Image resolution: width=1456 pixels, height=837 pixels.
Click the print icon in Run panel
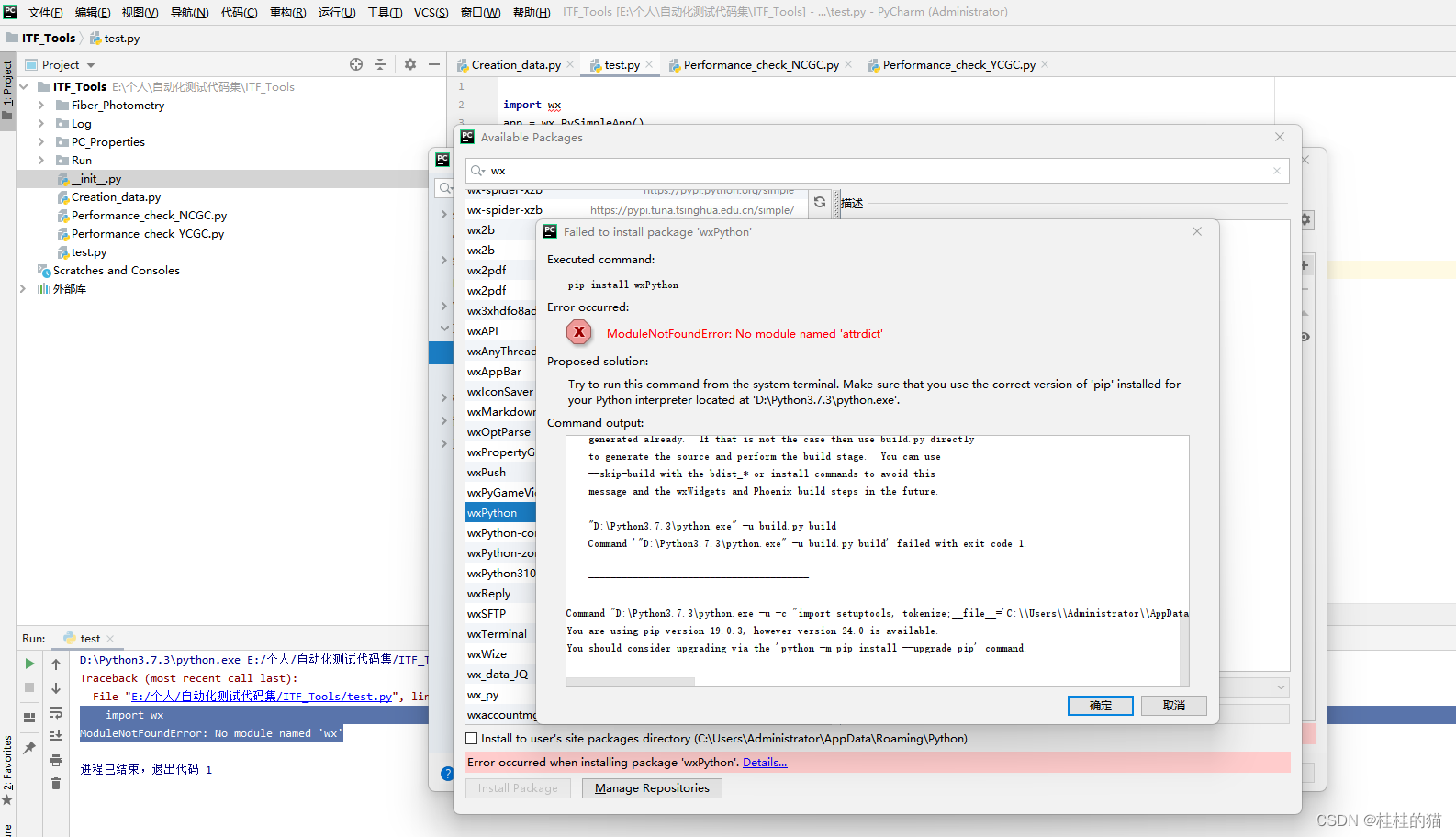coord(56,760)
